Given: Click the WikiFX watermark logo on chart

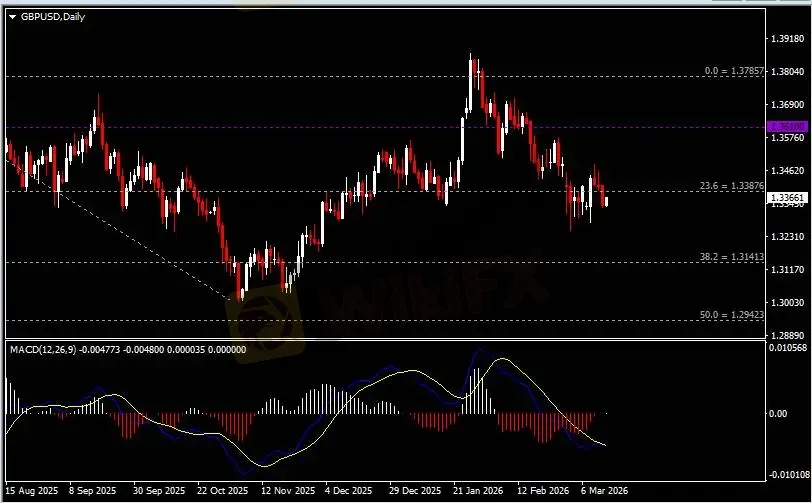Looking at the screenshot, I should [x=265, y=312].
